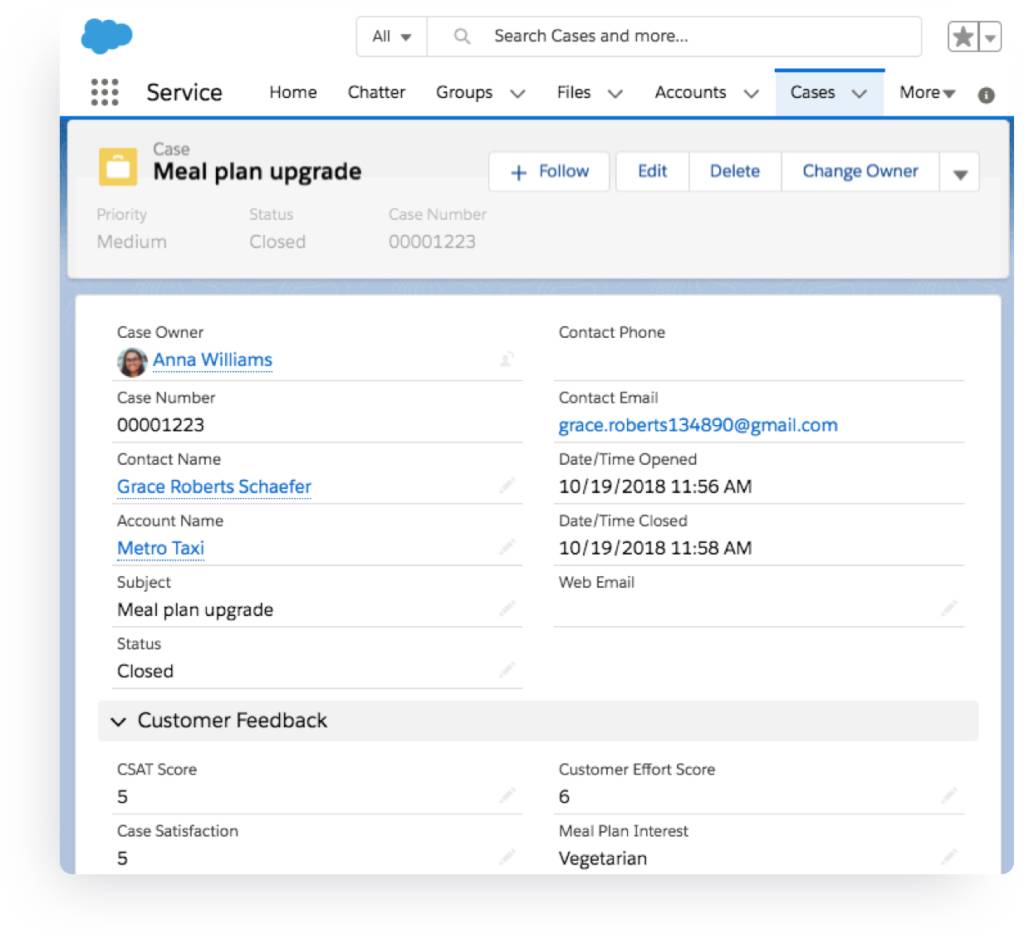Screen dimensions: 1024x939
Task: Click the Subject value Meal plan upgrade
Action: pyautogui.click(x=195, y=610)
